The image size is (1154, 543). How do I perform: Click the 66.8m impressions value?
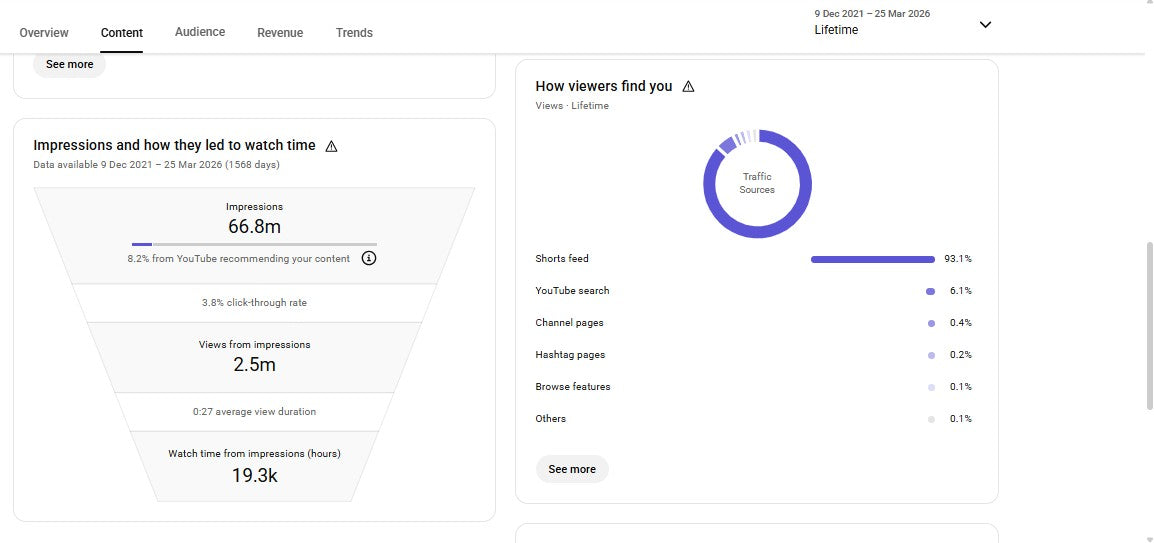click(x=255, y=226)
